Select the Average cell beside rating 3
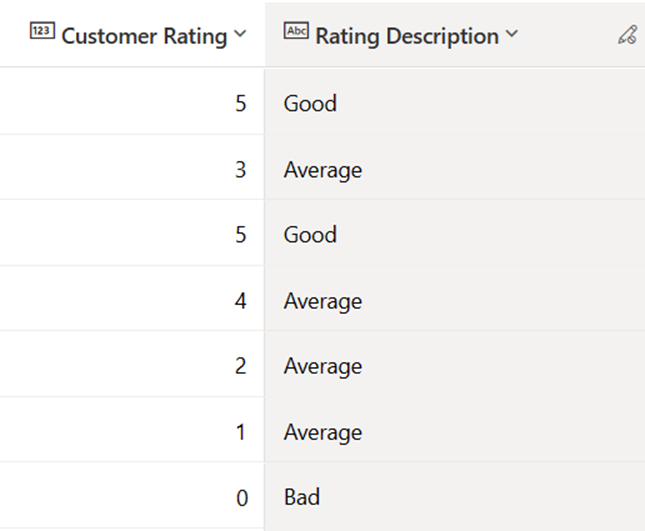Image resolution: width=645 pixels, height=531 pixels. 455,167
